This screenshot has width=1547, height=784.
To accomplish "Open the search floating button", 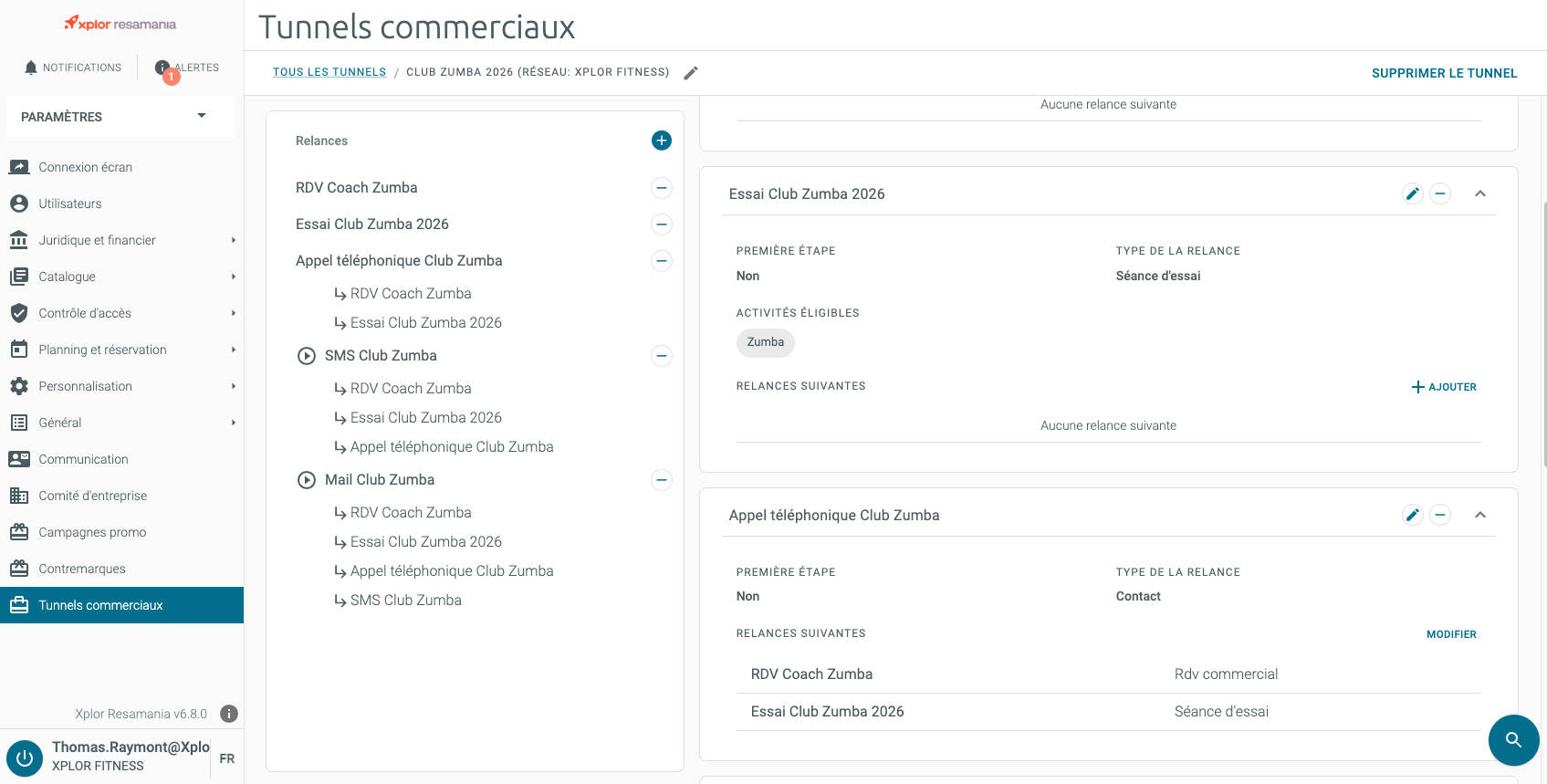I will tap(1513, 740).
